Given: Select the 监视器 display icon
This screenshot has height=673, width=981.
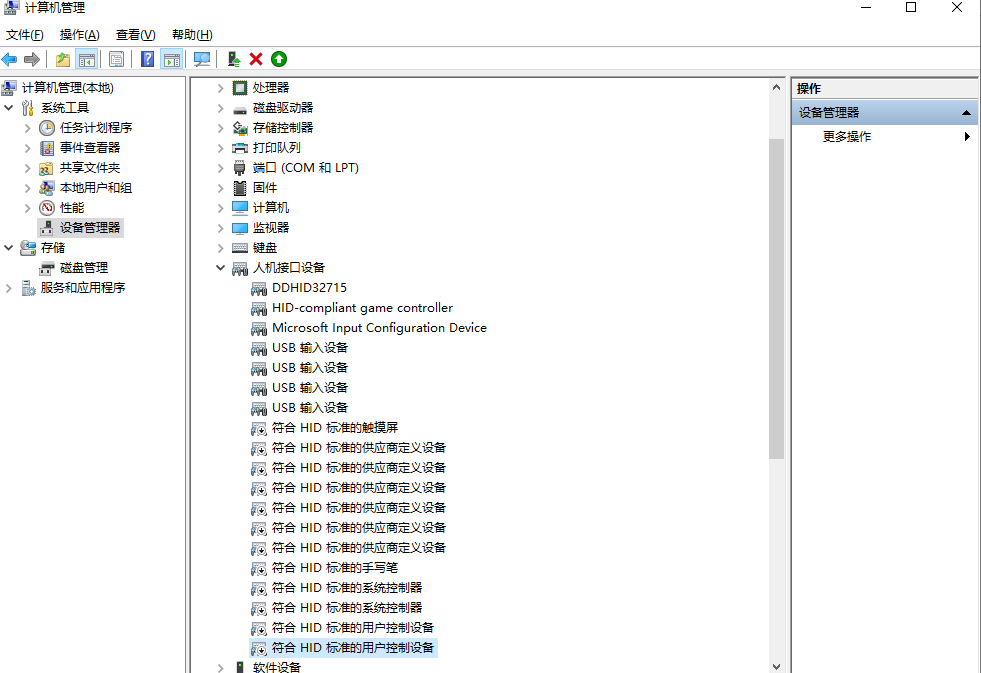Looking at the screenshot, I should 240,228.
